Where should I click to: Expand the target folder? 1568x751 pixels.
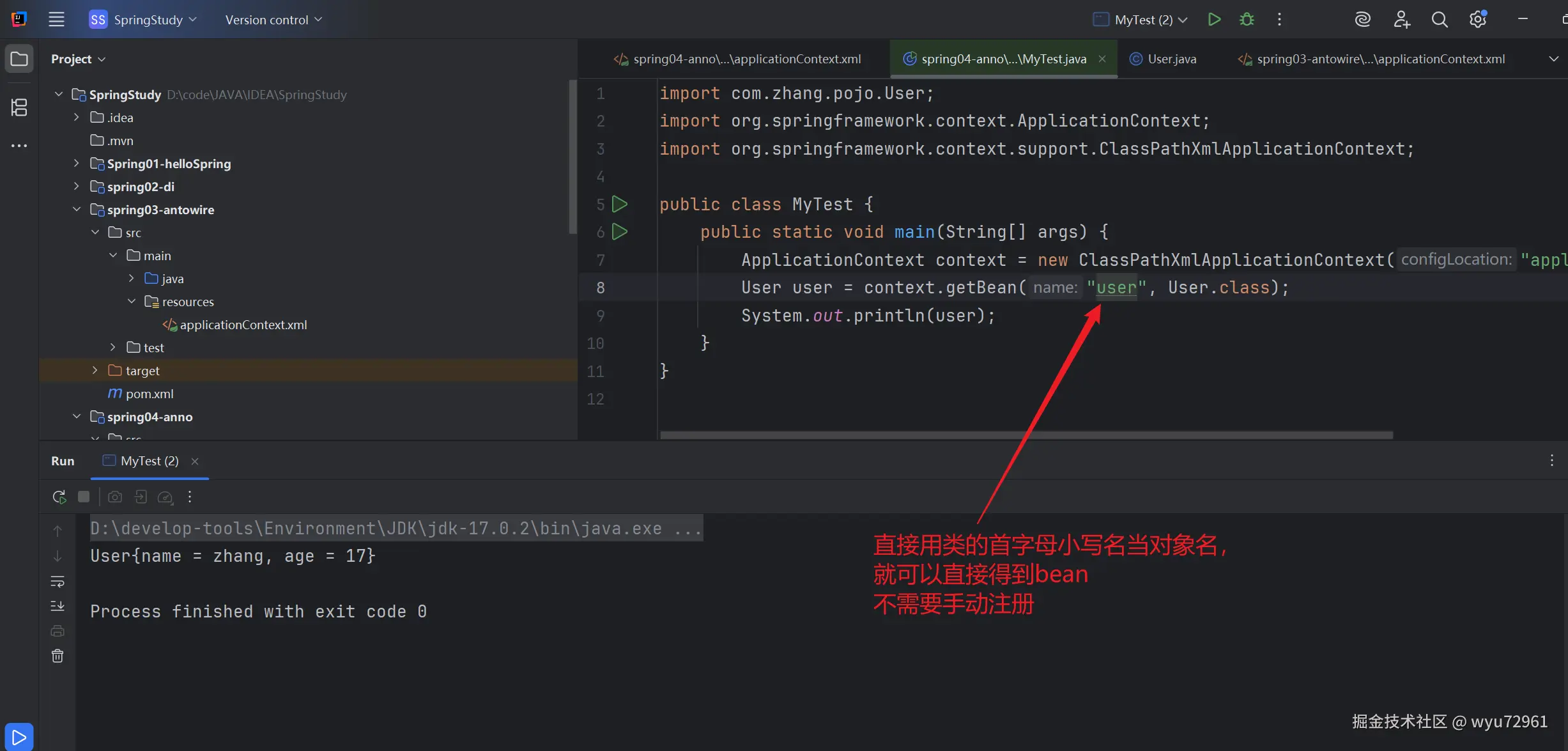95,371
